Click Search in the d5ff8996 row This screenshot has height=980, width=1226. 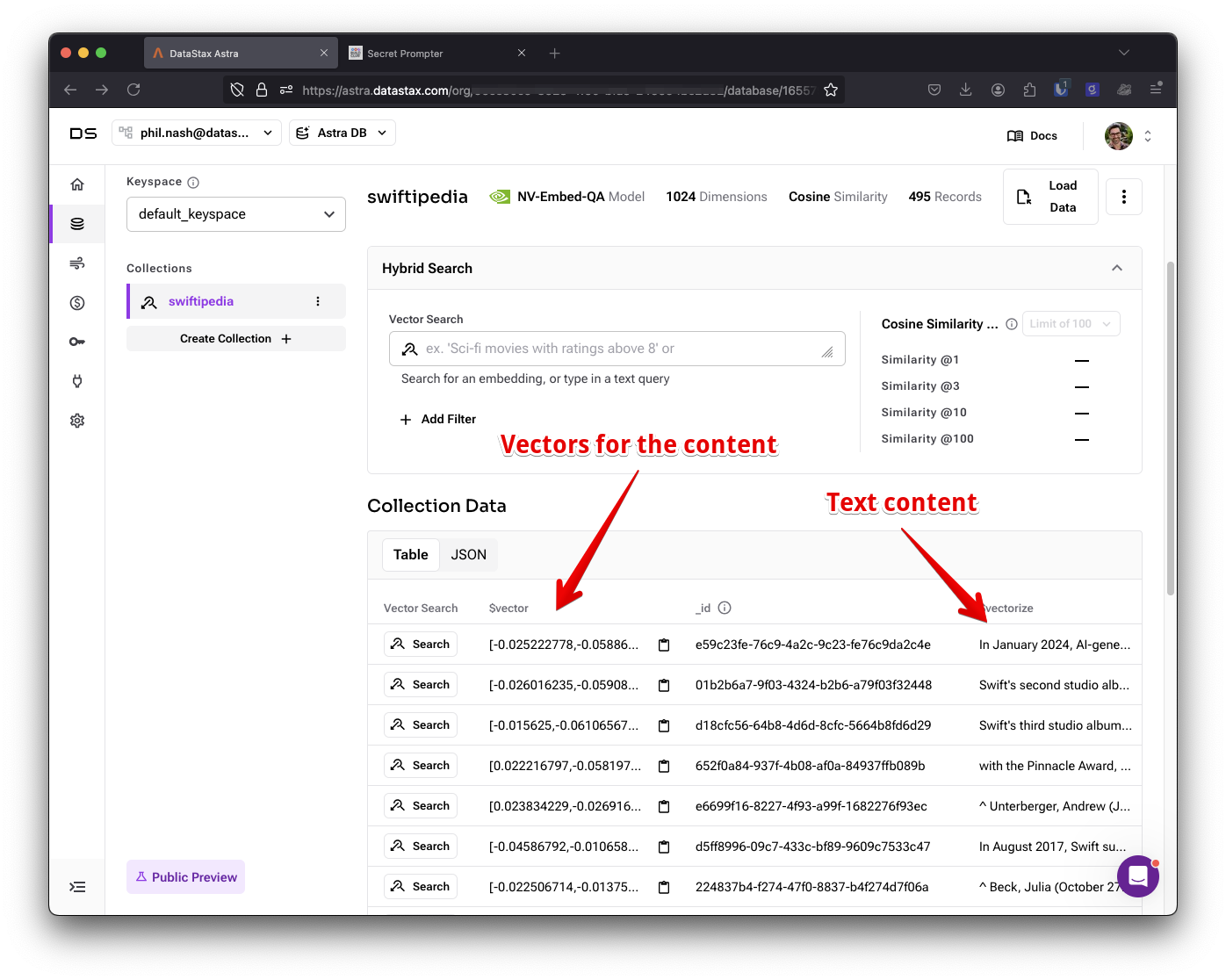click(421, 847)
